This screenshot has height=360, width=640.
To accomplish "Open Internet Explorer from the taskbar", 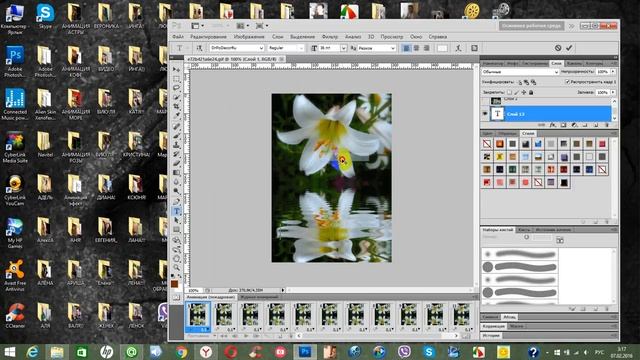I will [33, 352].
